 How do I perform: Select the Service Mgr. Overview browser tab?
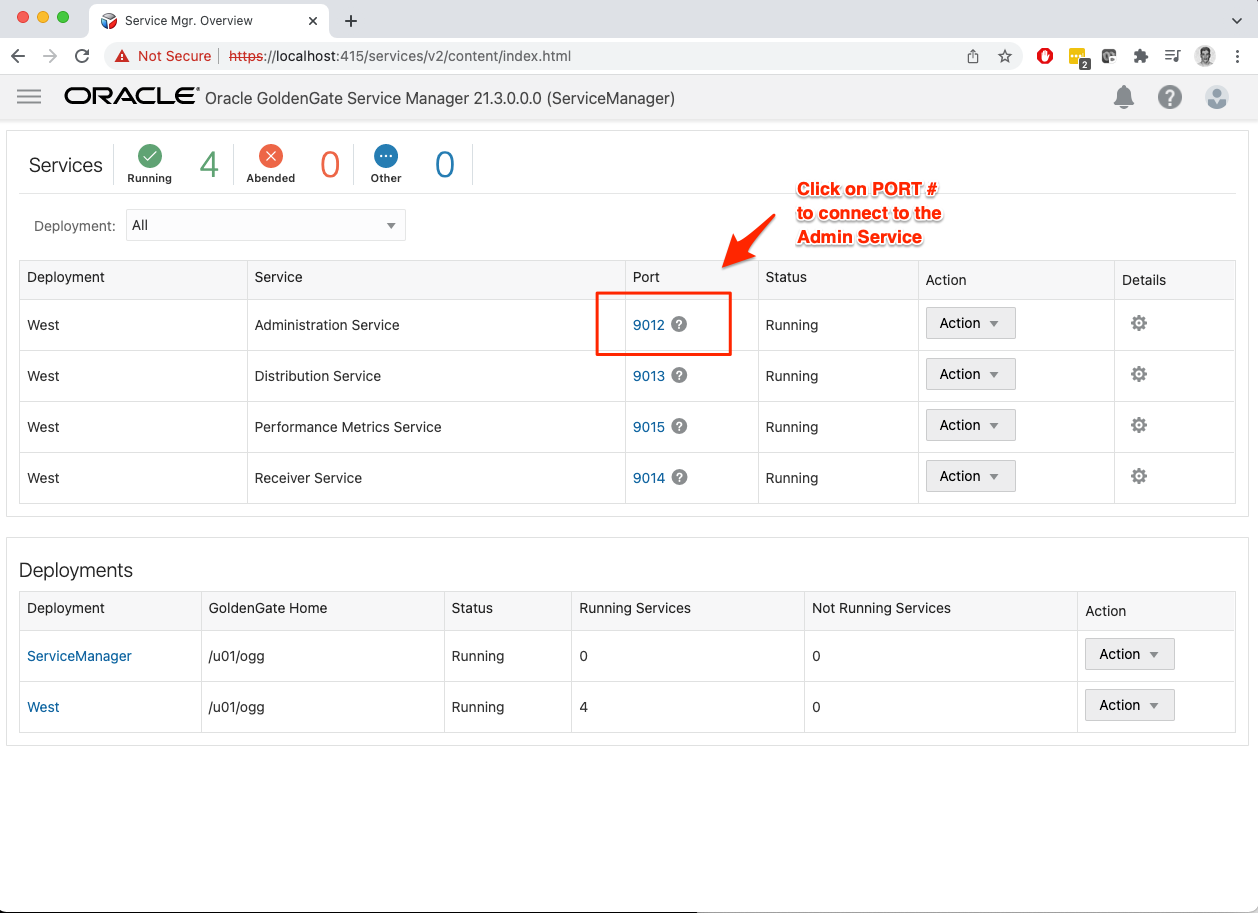[188, 20]
